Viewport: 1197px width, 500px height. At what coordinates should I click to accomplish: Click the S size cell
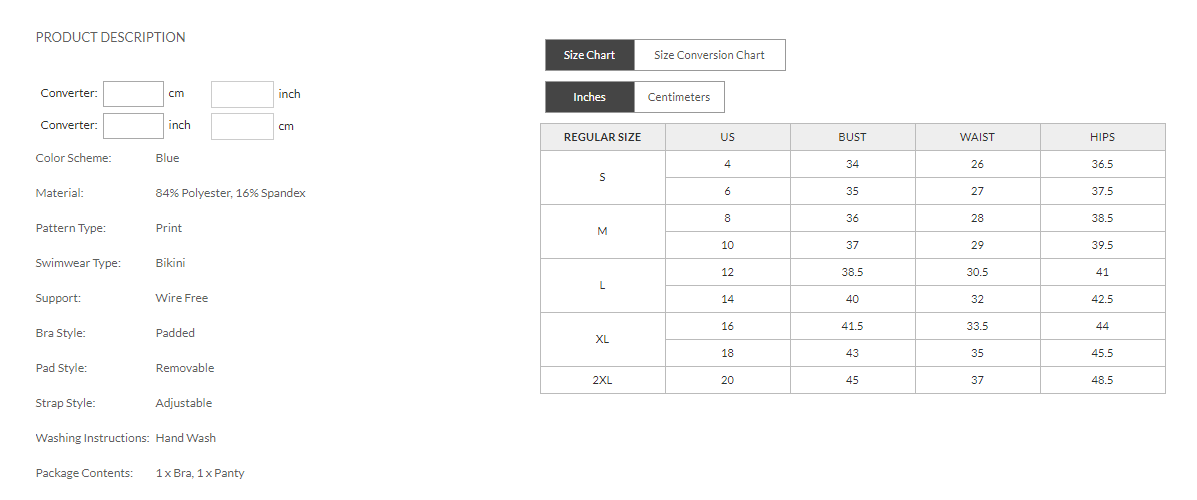(x=602, y=177)
